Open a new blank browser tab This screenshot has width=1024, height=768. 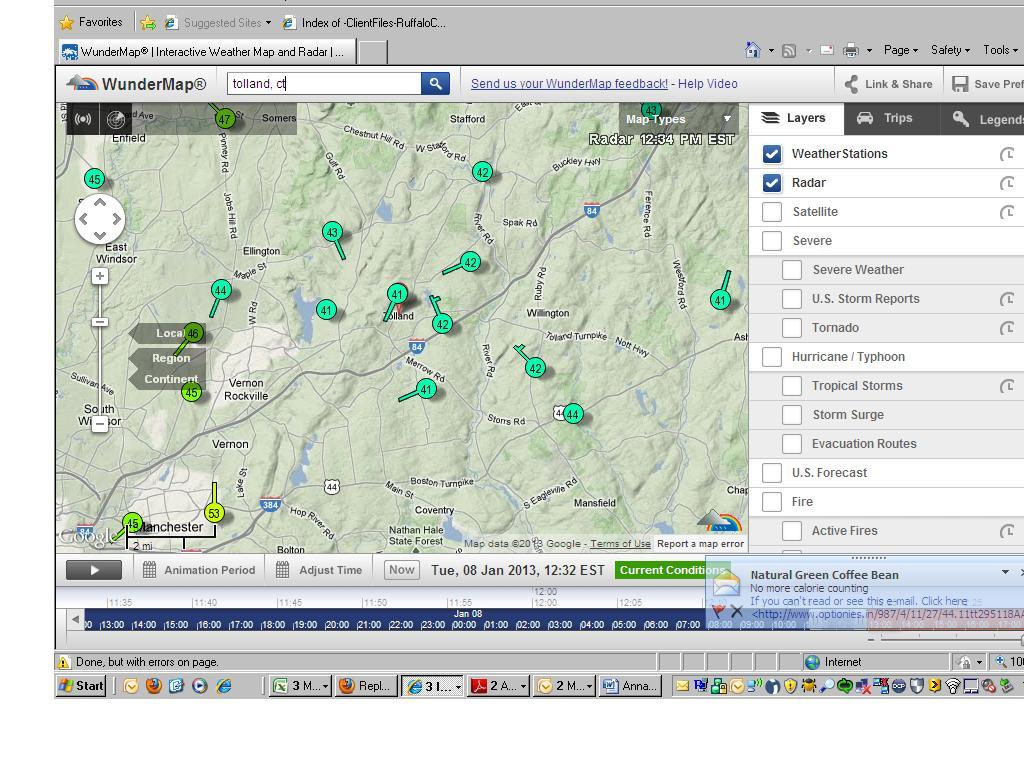pyautogui.click(x=373, y=52)
